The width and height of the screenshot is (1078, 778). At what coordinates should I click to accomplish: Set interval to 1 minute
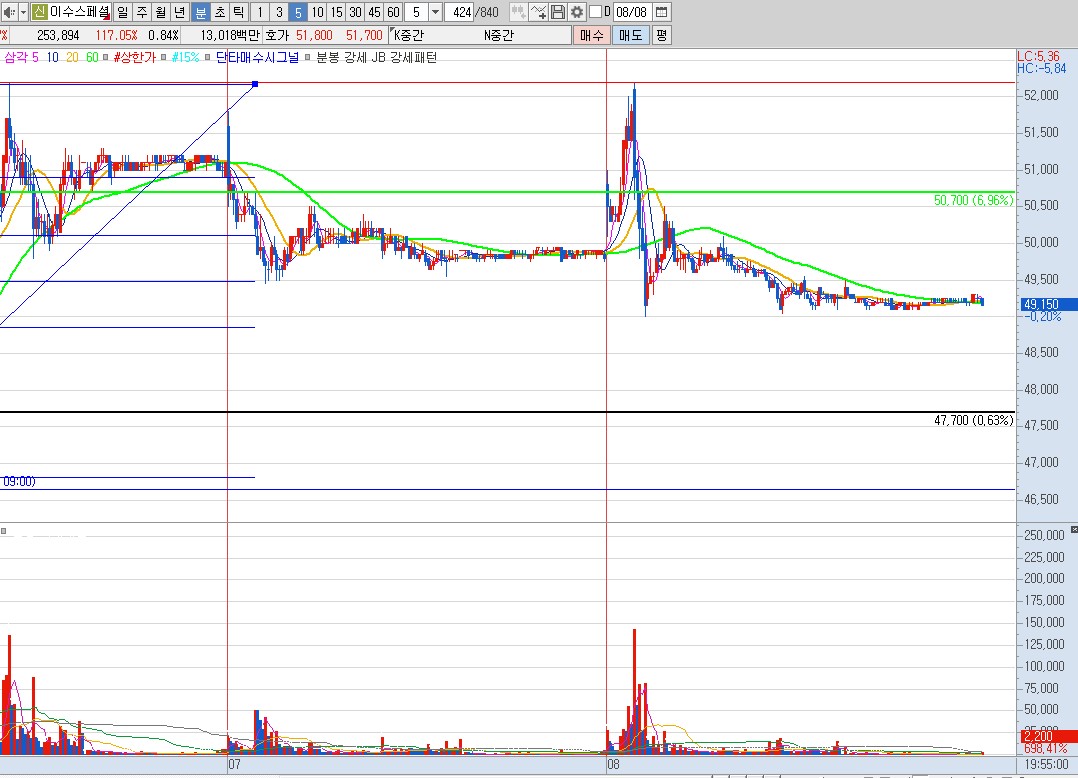pos(260,12)
